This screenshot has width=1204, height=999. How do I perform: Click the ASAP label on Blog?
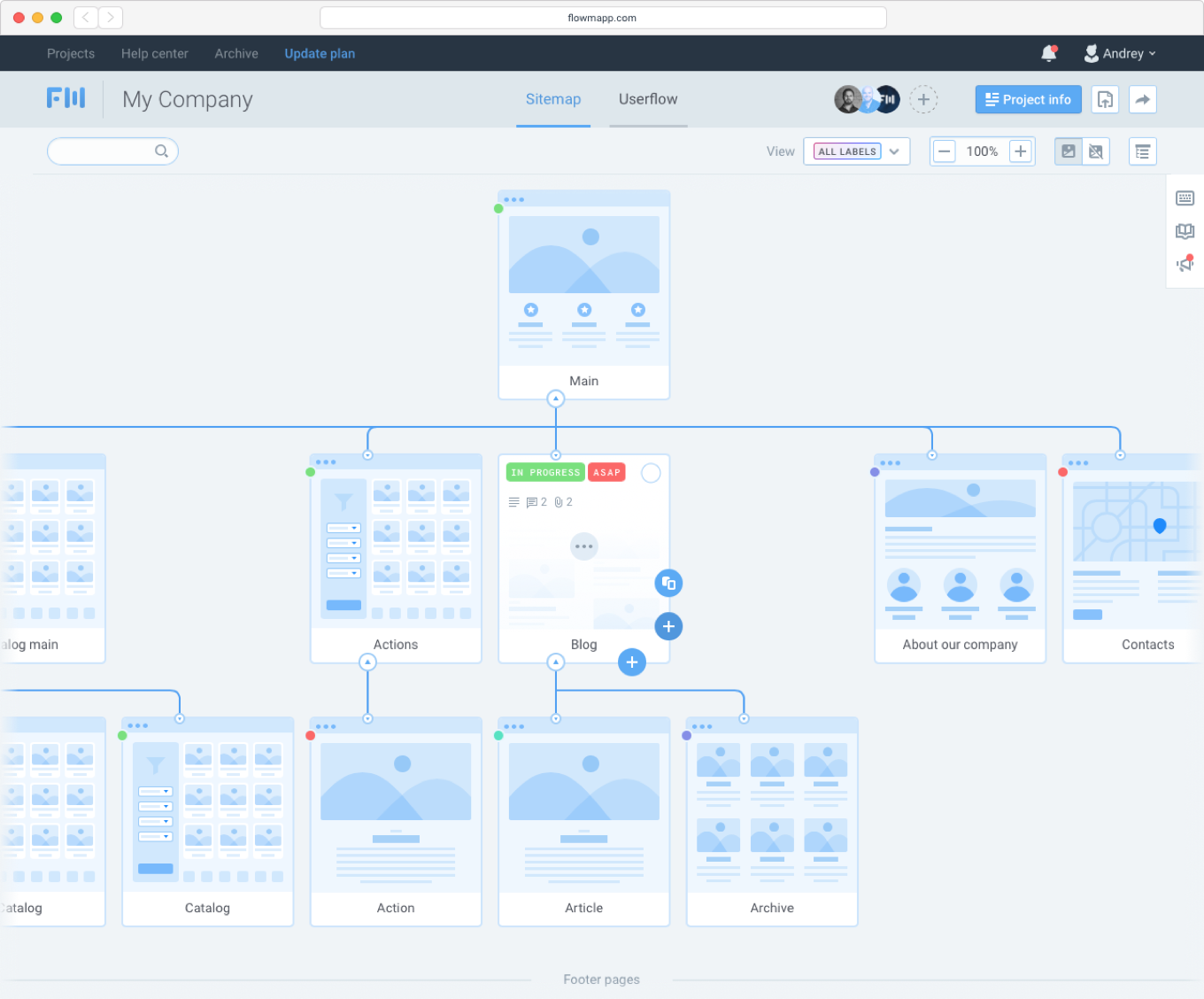click(x=606, y=472)
